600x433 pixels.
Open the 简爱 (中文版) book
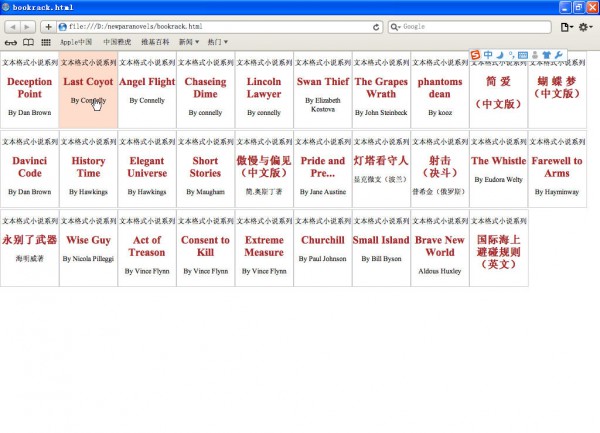[498, 92]
